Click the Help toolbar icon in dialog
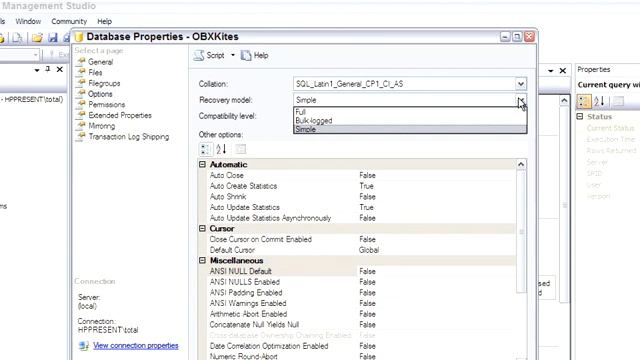640x360 pixels. [x=246, y=56]
